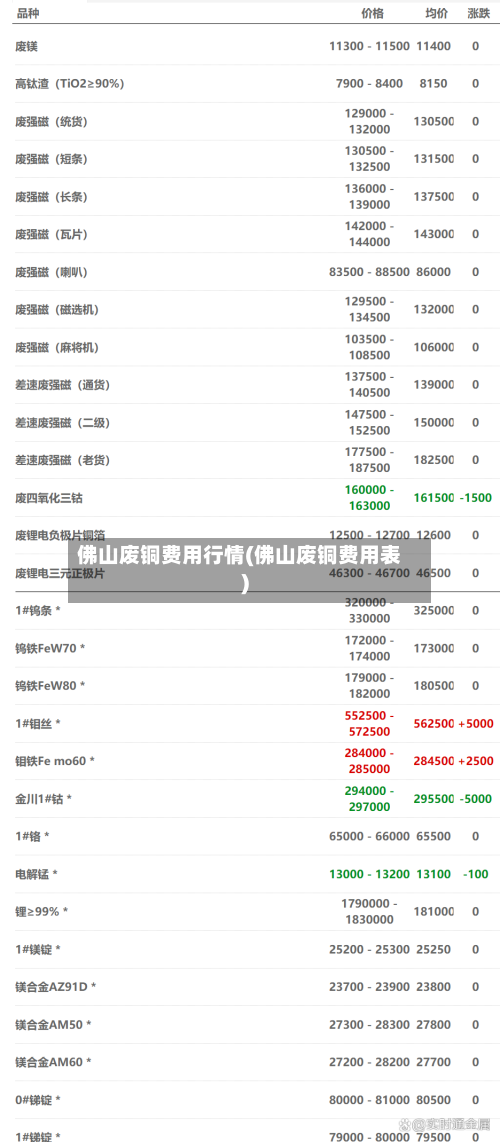Screen dimensions: 500x1142
Task: Select the 废强磁（瓦片）row name
Action: click(x=51, y=235)
